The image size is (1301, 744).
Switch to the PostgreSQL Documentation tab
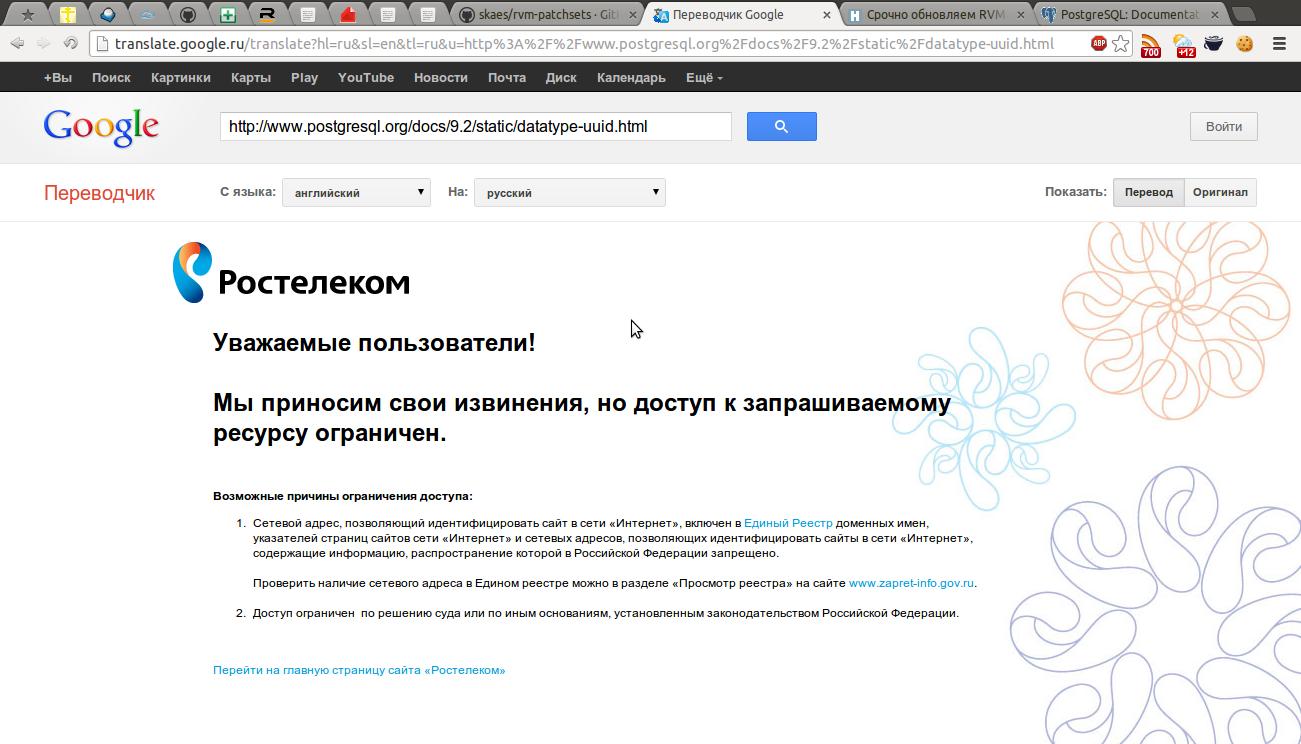[x=1130, y=15]
